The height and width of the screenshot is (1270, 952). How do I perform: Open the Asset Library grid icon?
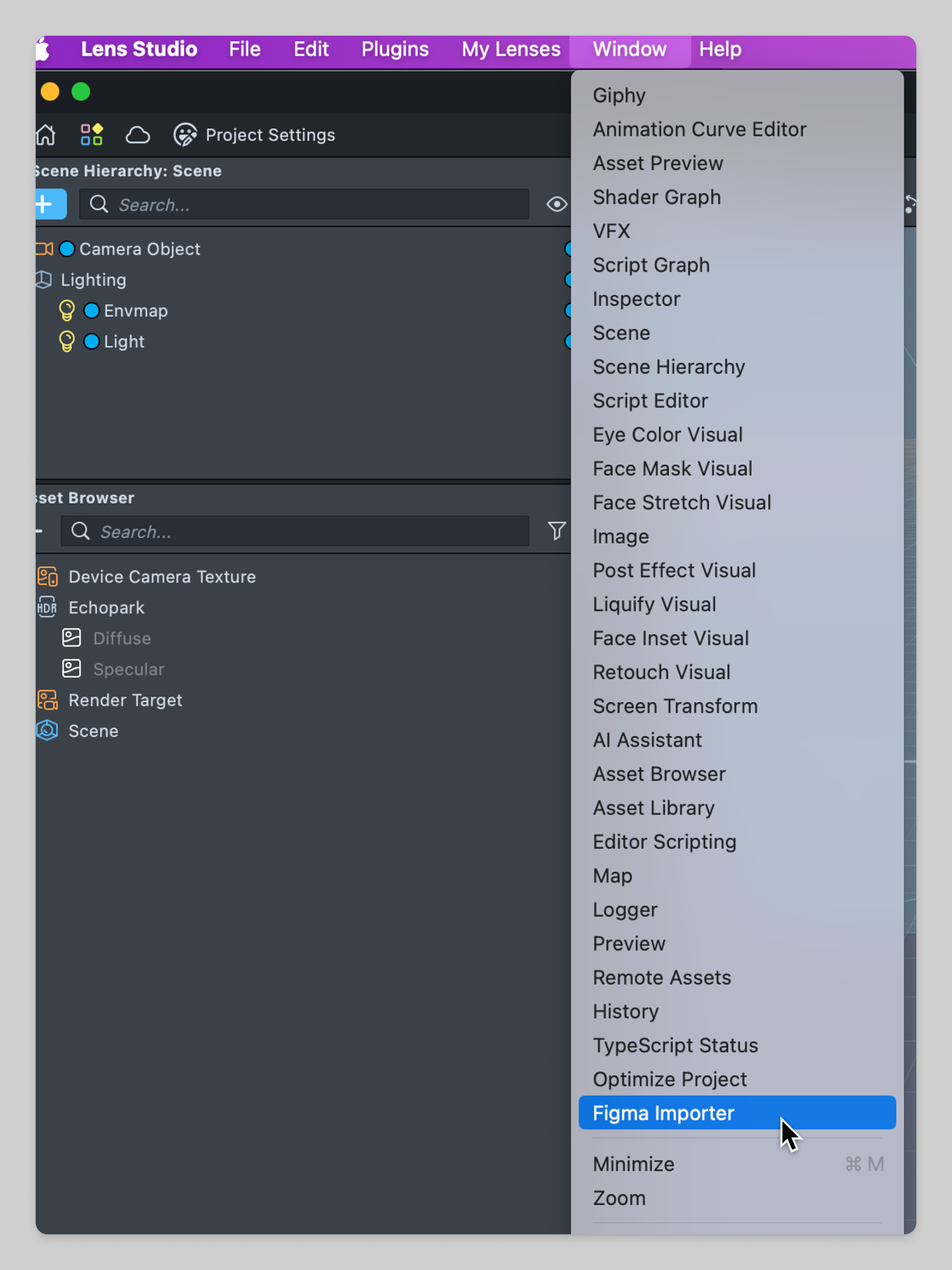pyautogui.click(x=92, y=135)
